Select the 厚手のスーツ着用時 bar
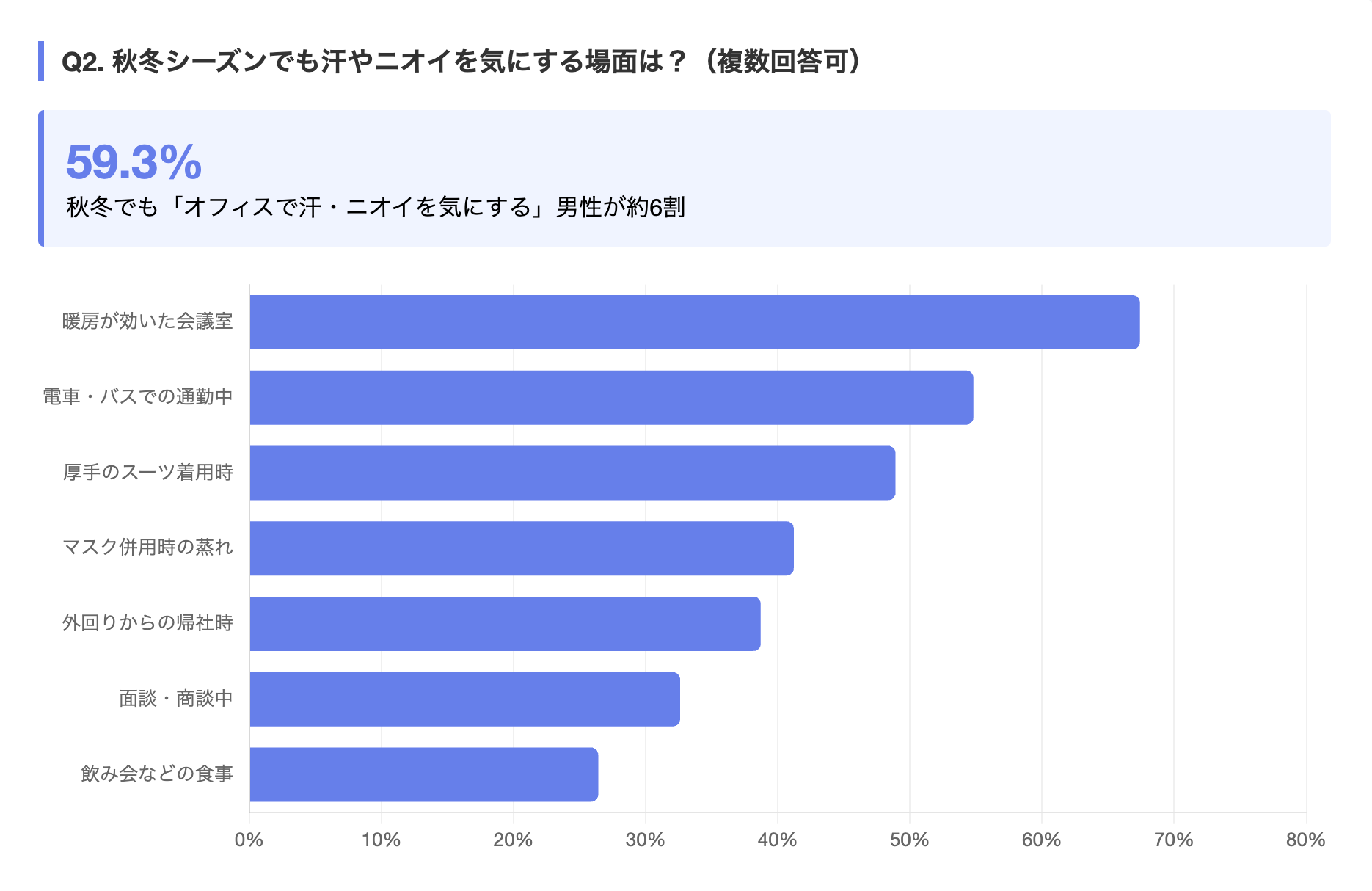 pos(572,473)
